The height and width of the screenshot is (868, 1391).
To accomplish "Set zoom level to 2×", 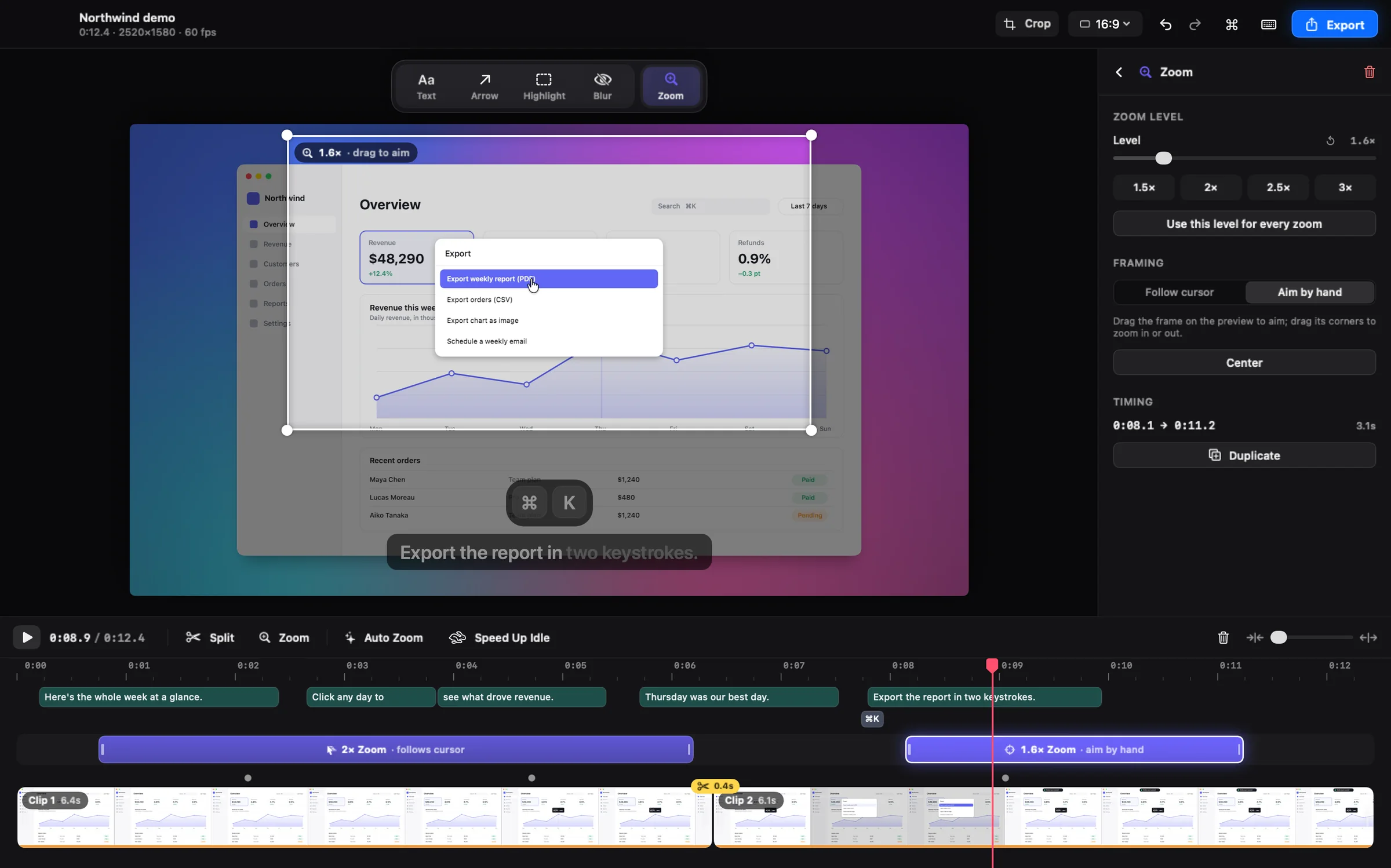I will tap(1211, 187).
